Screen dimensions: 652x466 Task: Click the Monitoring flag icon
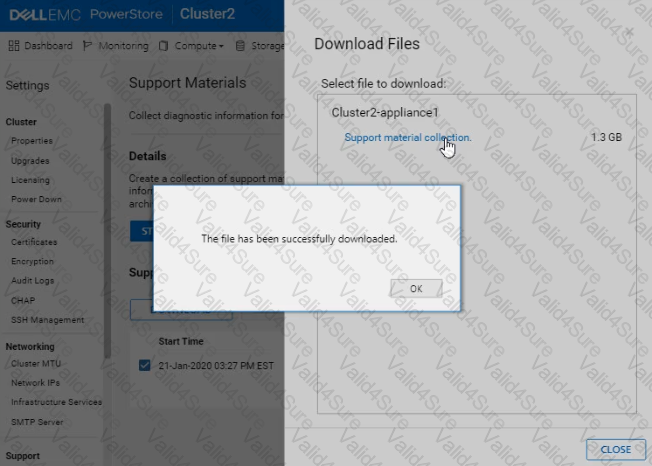88,46
